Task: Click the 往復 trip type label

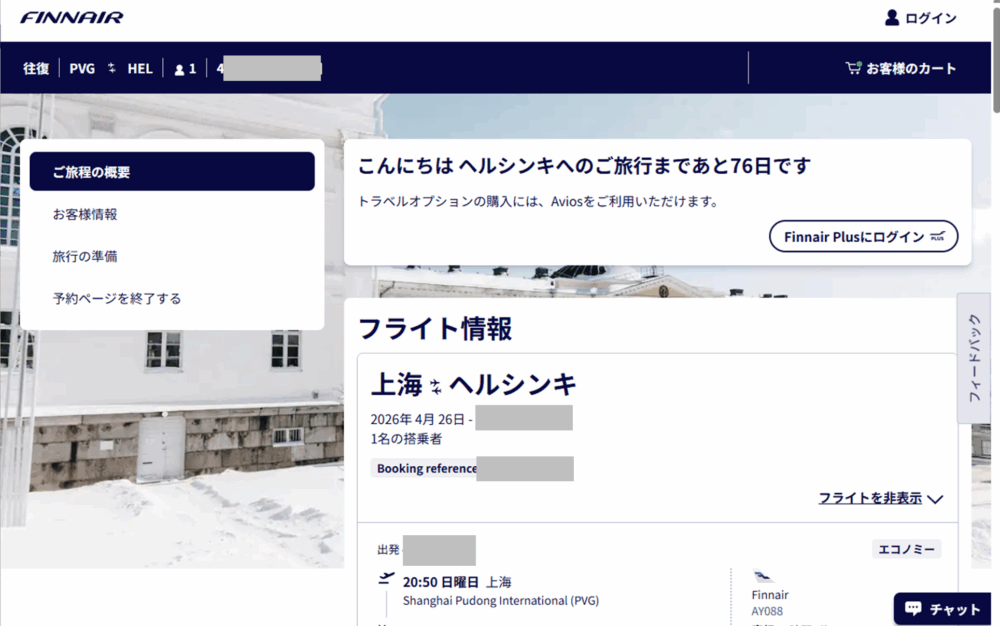Action: click(36, 69)
